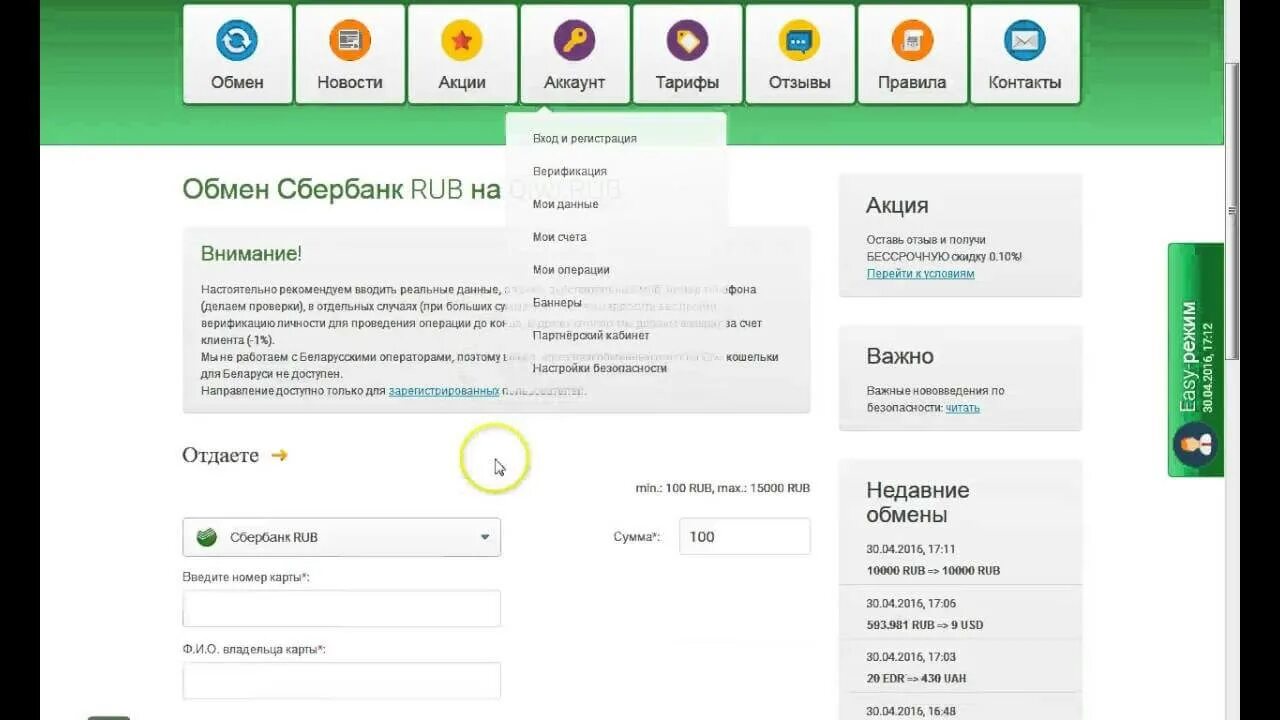Screen dimensions: 1280x720
Task: Click the timestamp 30.04.2016, 17:03
Action: click(x=911, y=657)
